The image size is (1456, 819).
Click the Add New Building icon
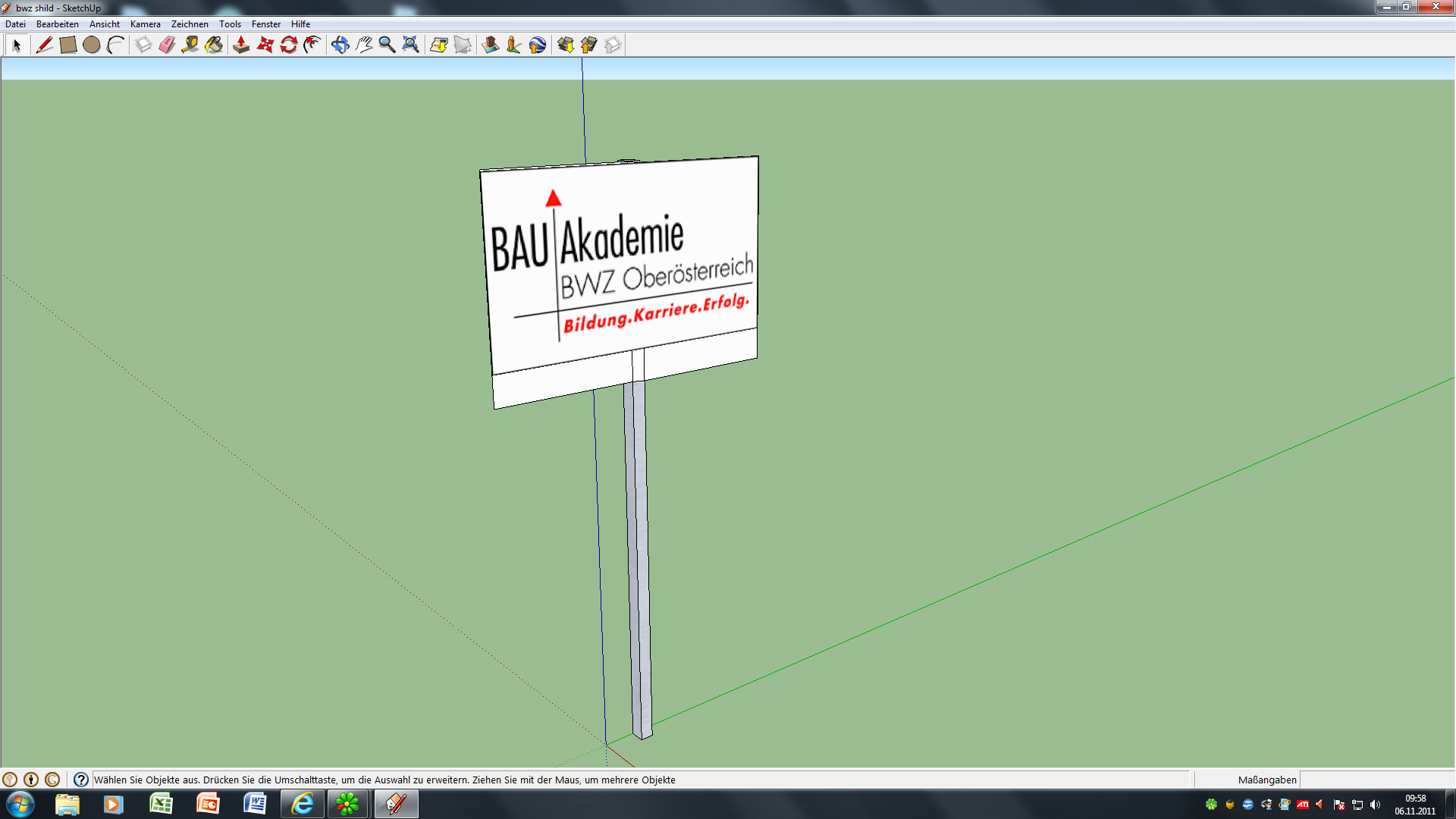point(490,45)
